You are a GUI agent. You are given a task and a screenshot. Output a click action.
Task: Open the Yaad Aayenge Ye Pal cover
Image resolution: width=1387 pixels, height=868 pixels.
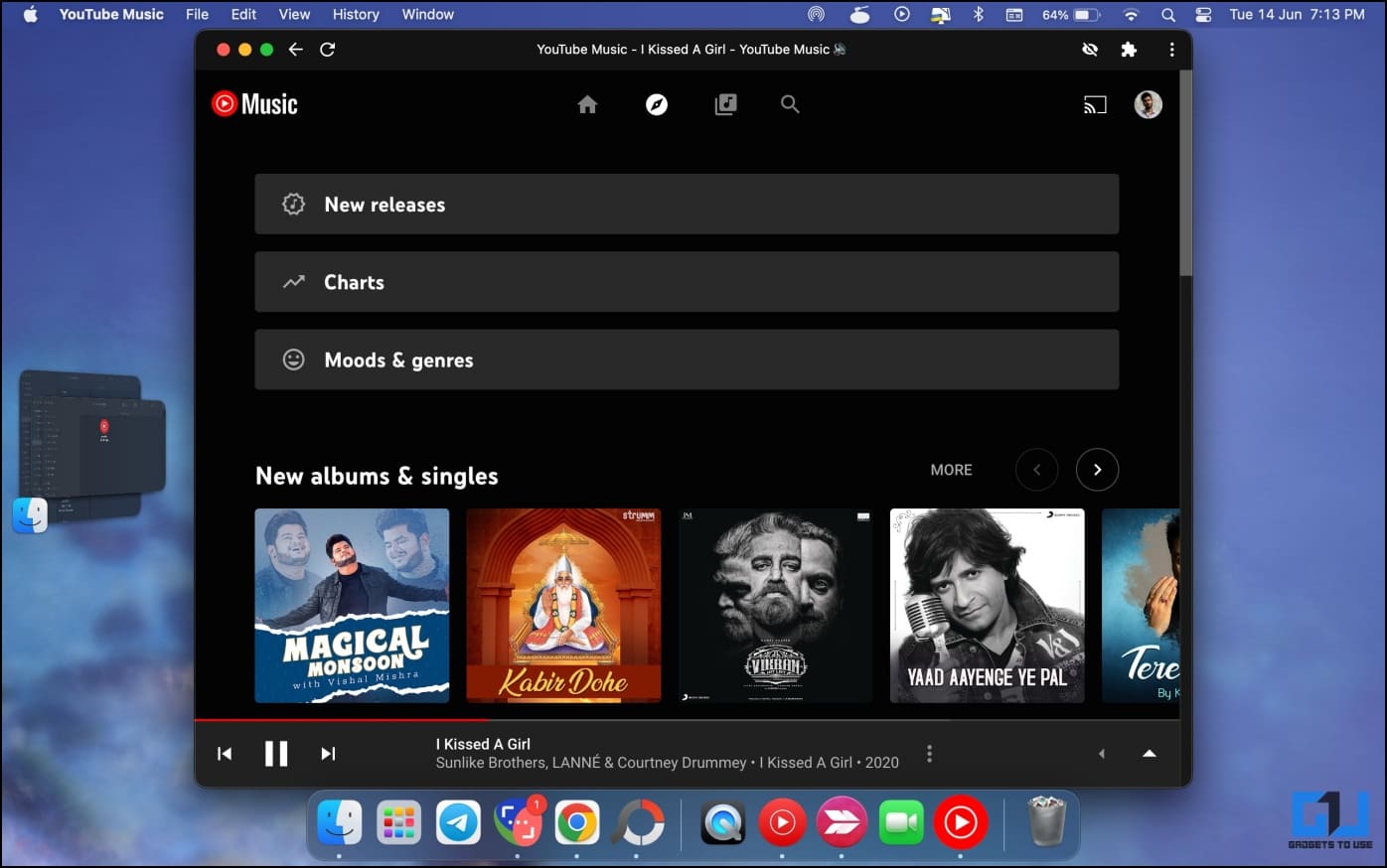coord(987,606)
